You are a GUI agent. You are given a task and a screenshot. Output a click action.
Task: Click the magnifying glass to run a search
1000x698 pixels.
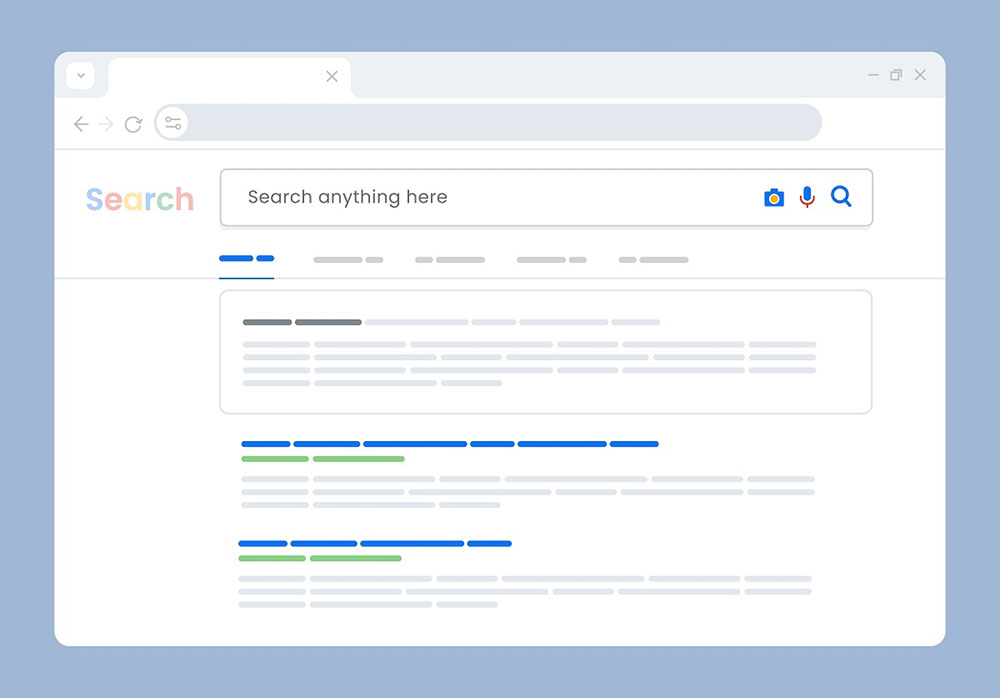[x=841, y=197]
